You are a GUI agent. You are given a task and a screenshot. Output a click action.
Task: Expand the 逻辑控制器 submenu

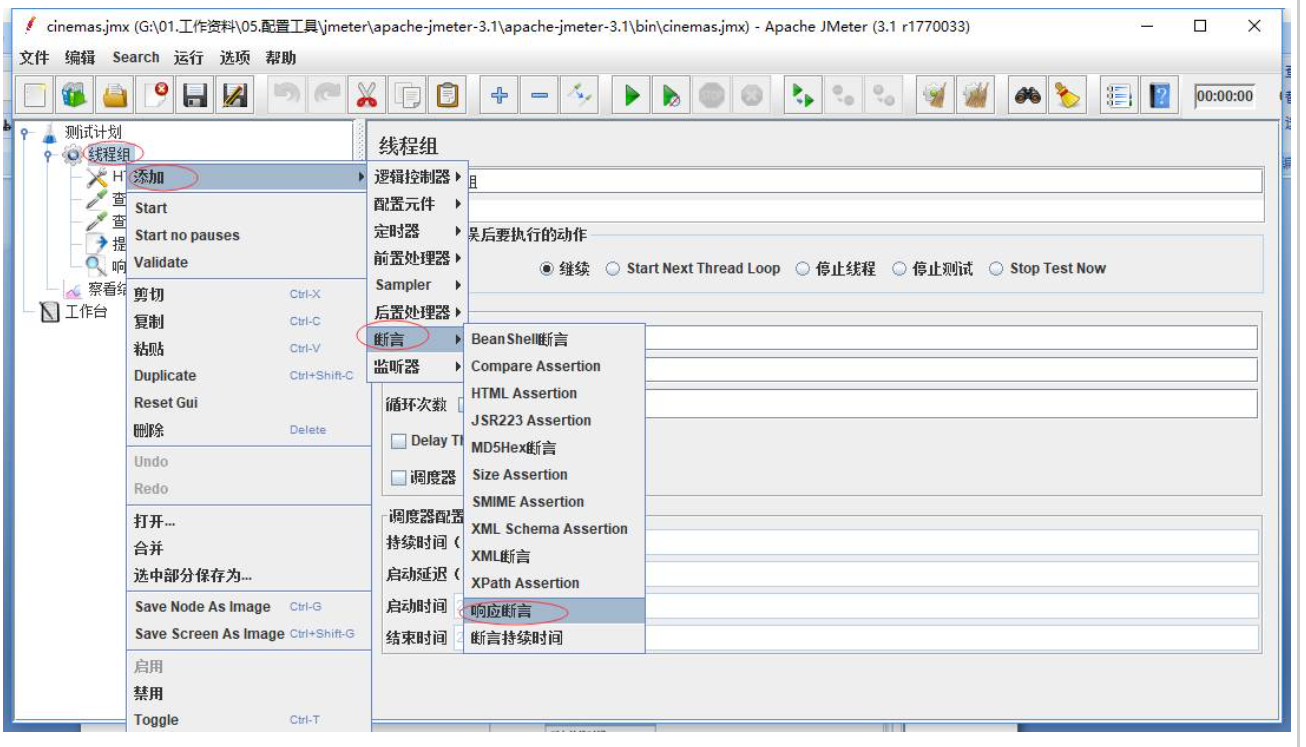coord(418,177)
